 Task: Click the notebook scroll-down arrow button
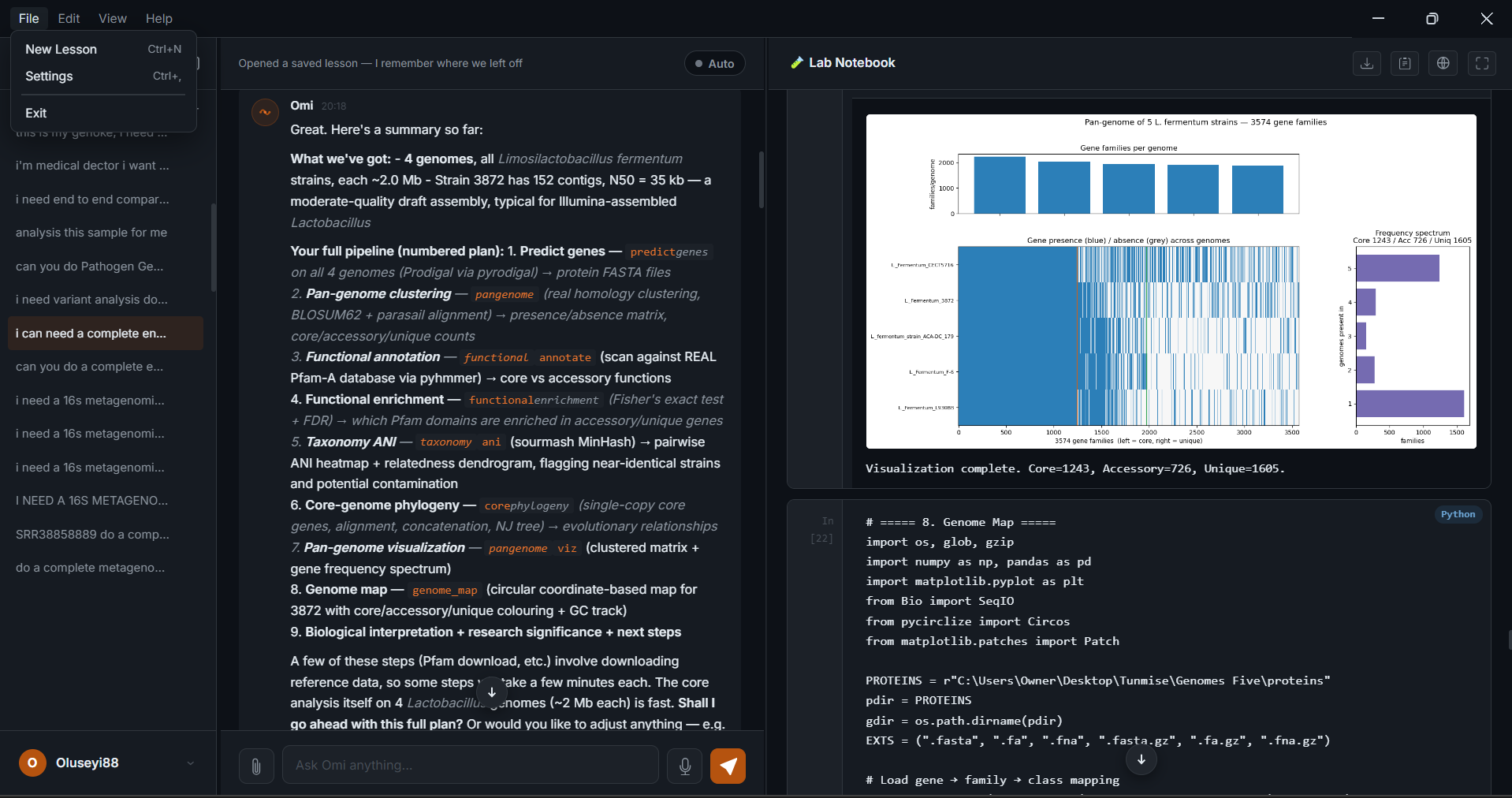[1141, 759]
